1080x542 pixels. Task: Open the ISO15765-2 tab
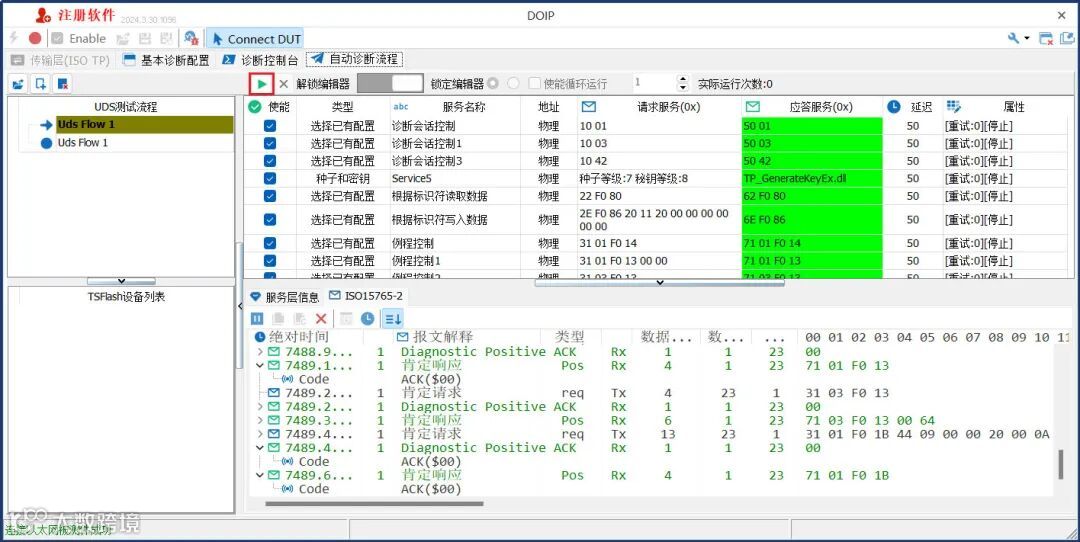366,296
